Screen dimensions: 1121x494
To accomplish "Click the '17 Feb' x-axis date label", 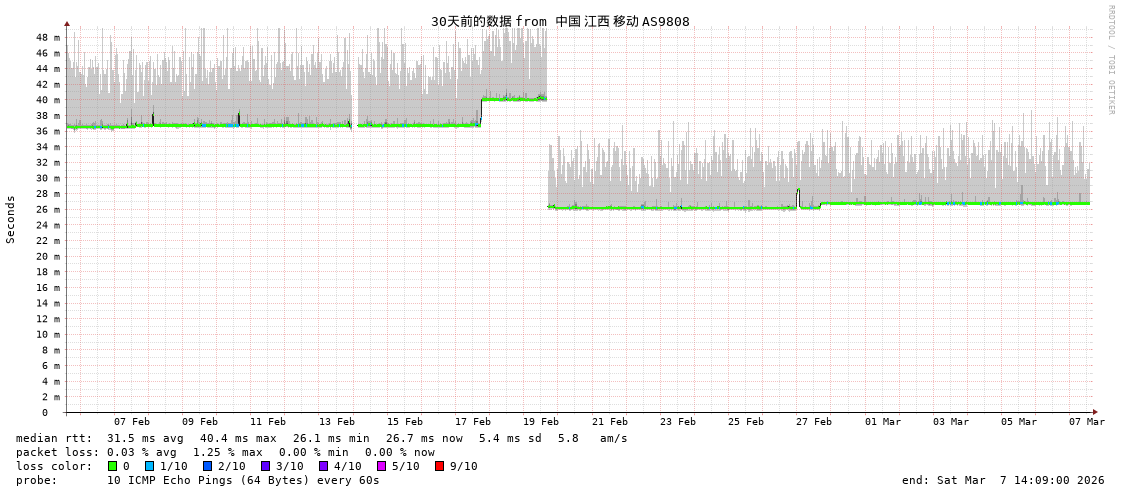I will click(x=473, y=422).
